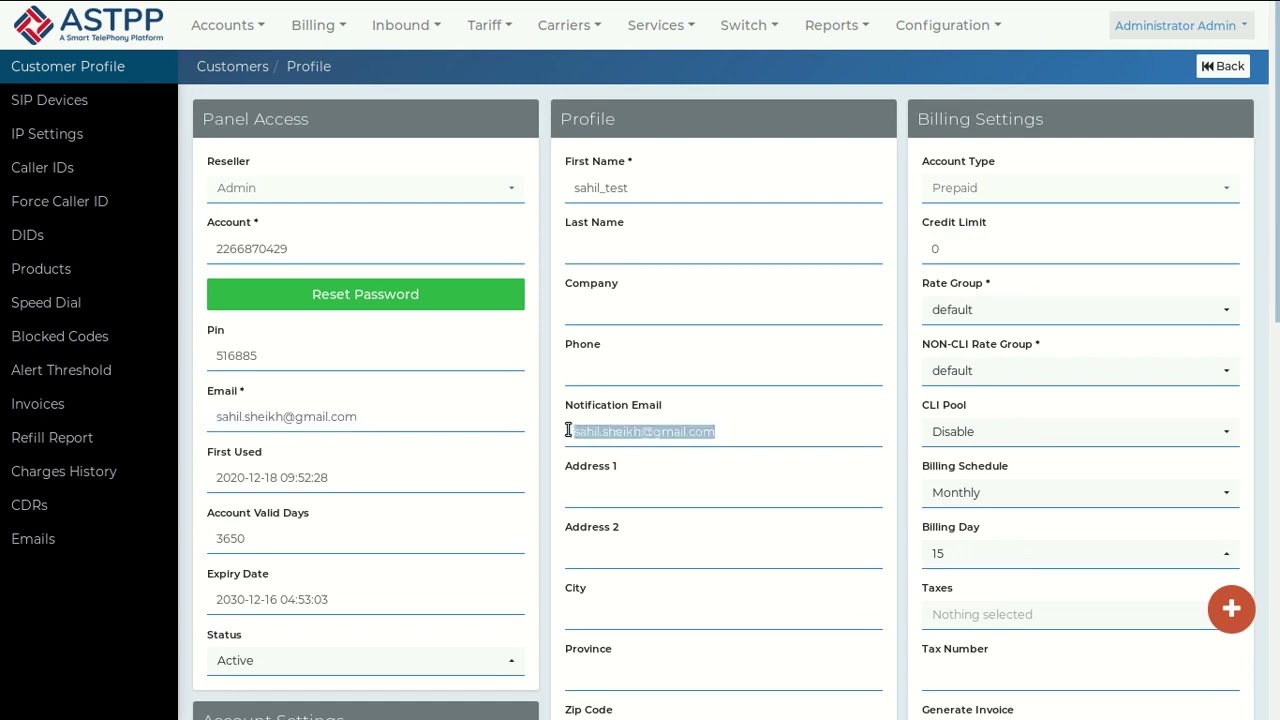The width and height of the screenshot is (1280, 720).
Task: Open the CLI Pool Disable dropdown
Action: 1080,432
